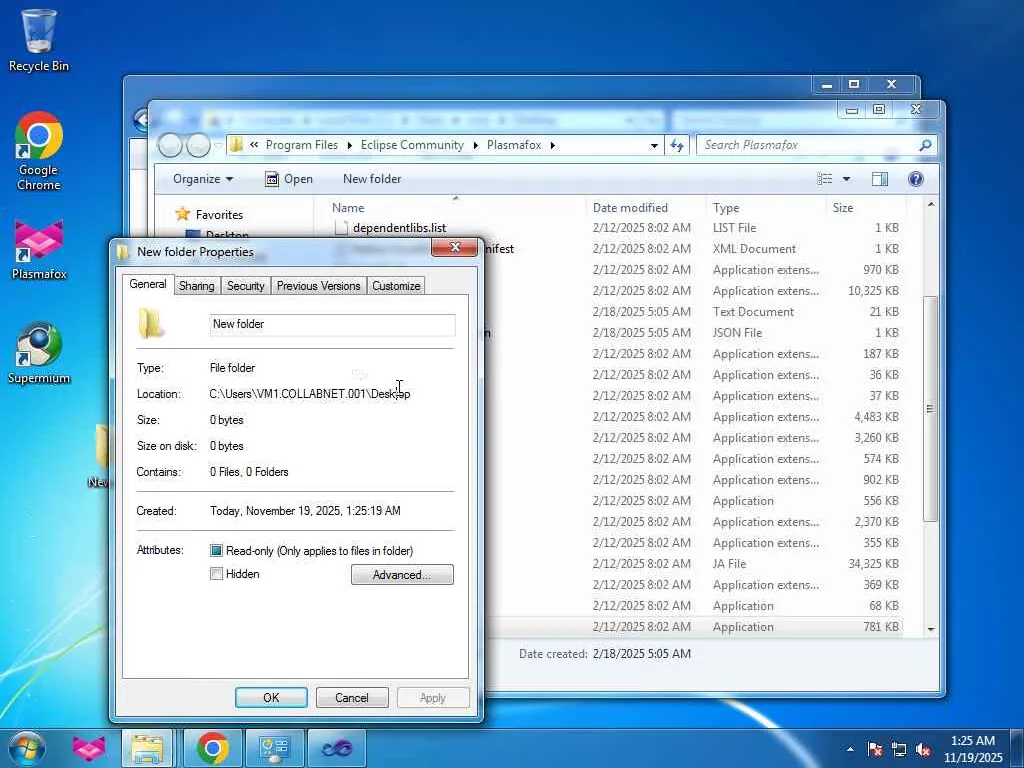This screenshot has width=1024, height=768.
Task: Expand the address bar history dropdown
Action: point(654,146)
